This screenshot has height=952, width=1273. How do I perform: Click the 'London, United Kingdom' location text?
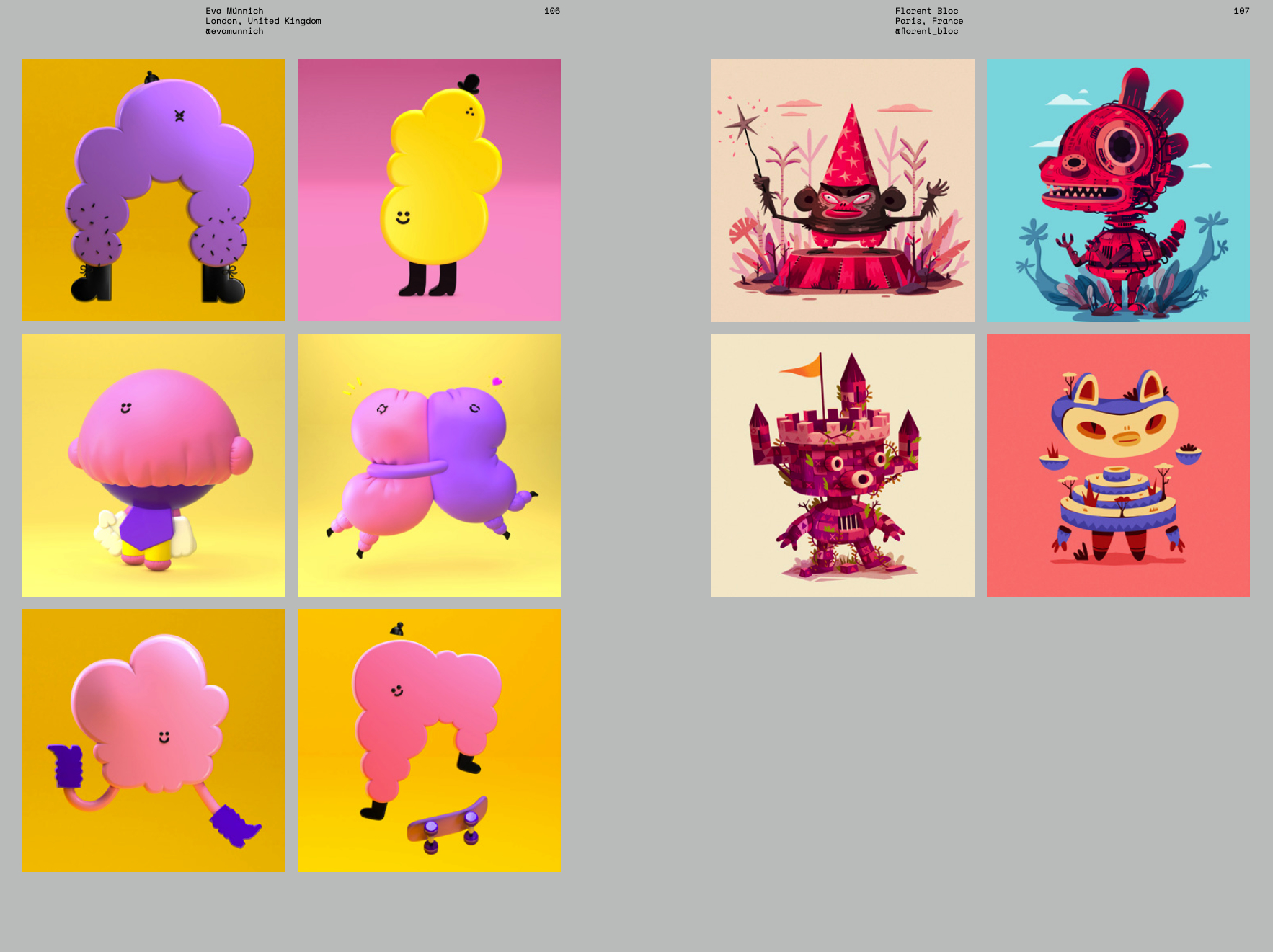coord(263,21)
